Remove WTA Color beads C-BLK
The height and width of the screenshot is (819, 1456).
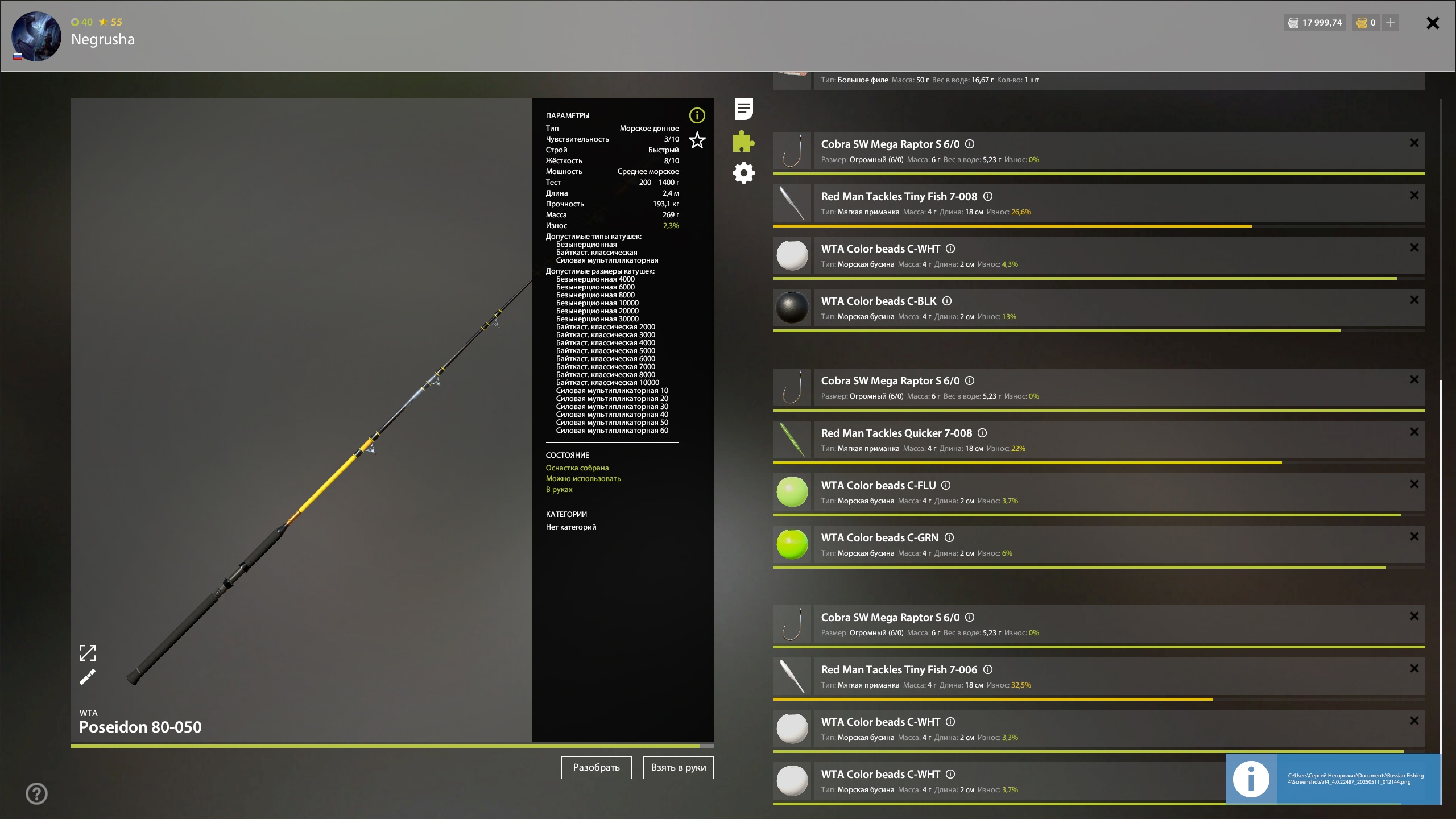[x=1414, y=300]
